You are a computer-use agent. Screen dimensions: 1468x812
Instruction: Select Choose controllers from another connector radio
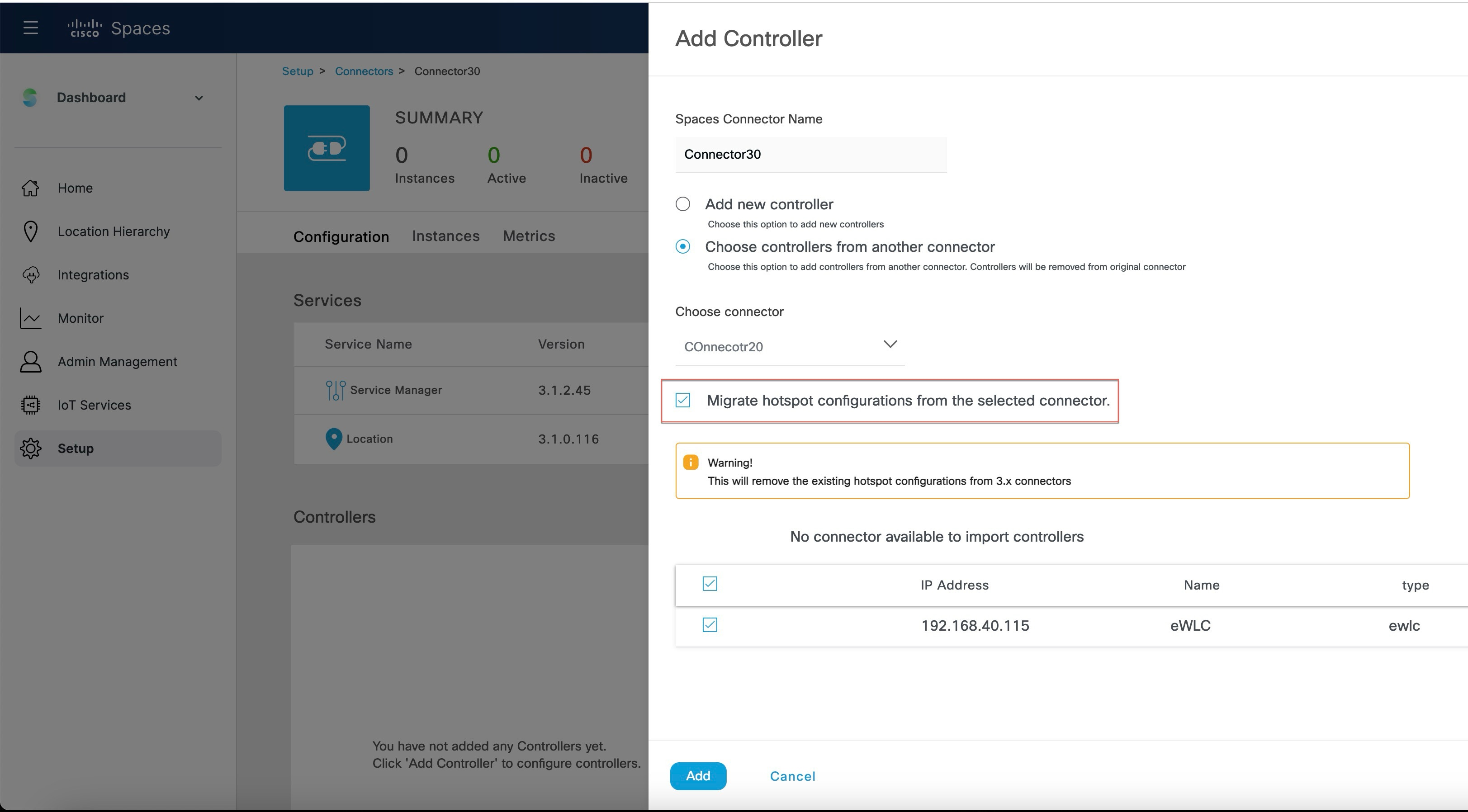point(683,247)
